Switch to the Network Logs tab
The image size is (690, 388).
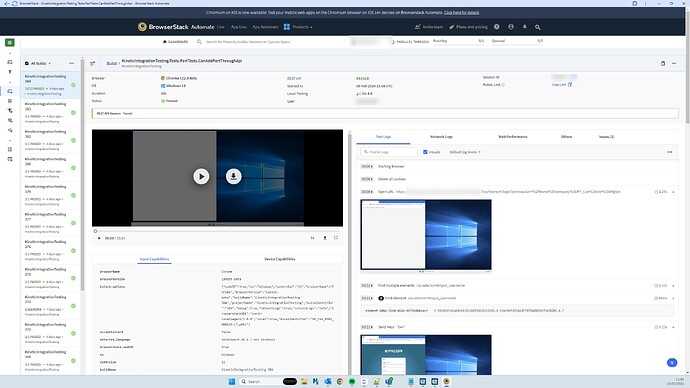(441, 137)
